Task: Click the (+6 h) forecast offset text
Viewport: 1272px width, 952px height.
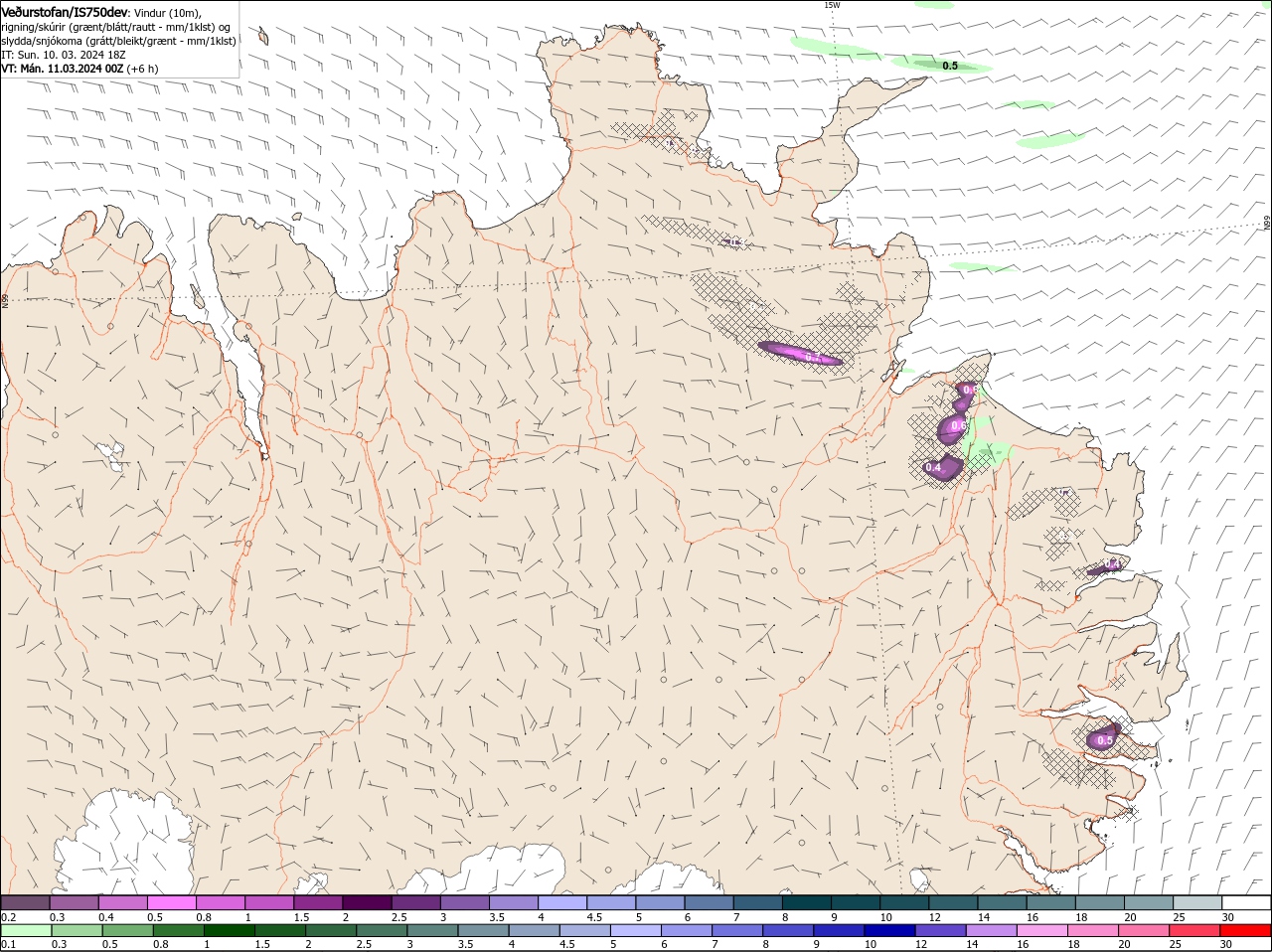Action: tap(142, 69)
